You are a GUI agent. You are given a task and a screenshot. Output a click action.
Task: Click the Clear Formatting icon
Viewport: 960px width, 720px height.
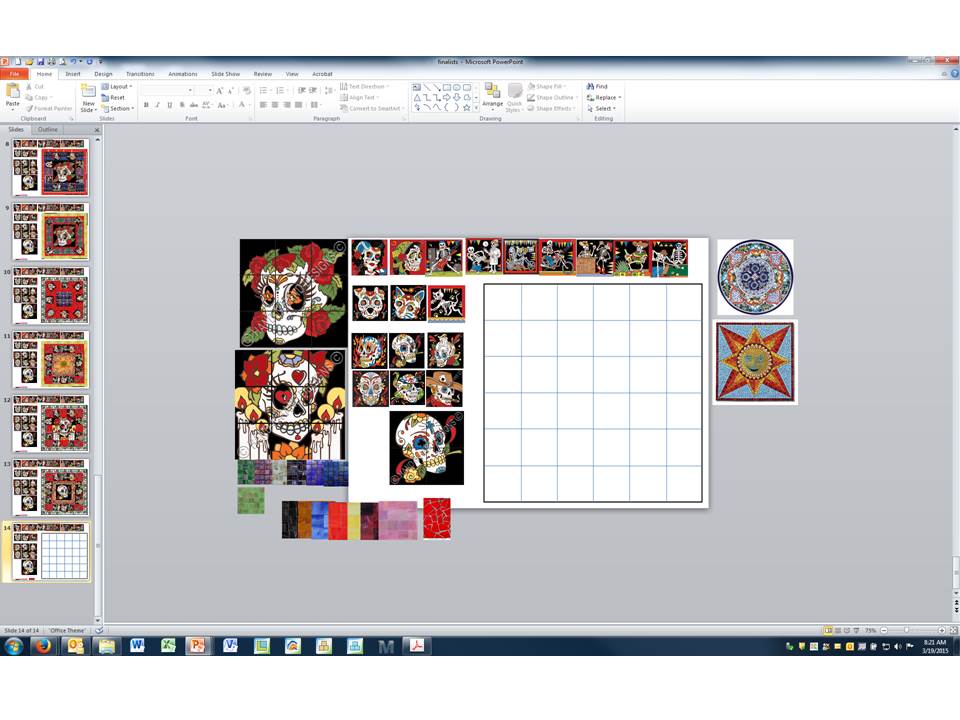[247, 91]
